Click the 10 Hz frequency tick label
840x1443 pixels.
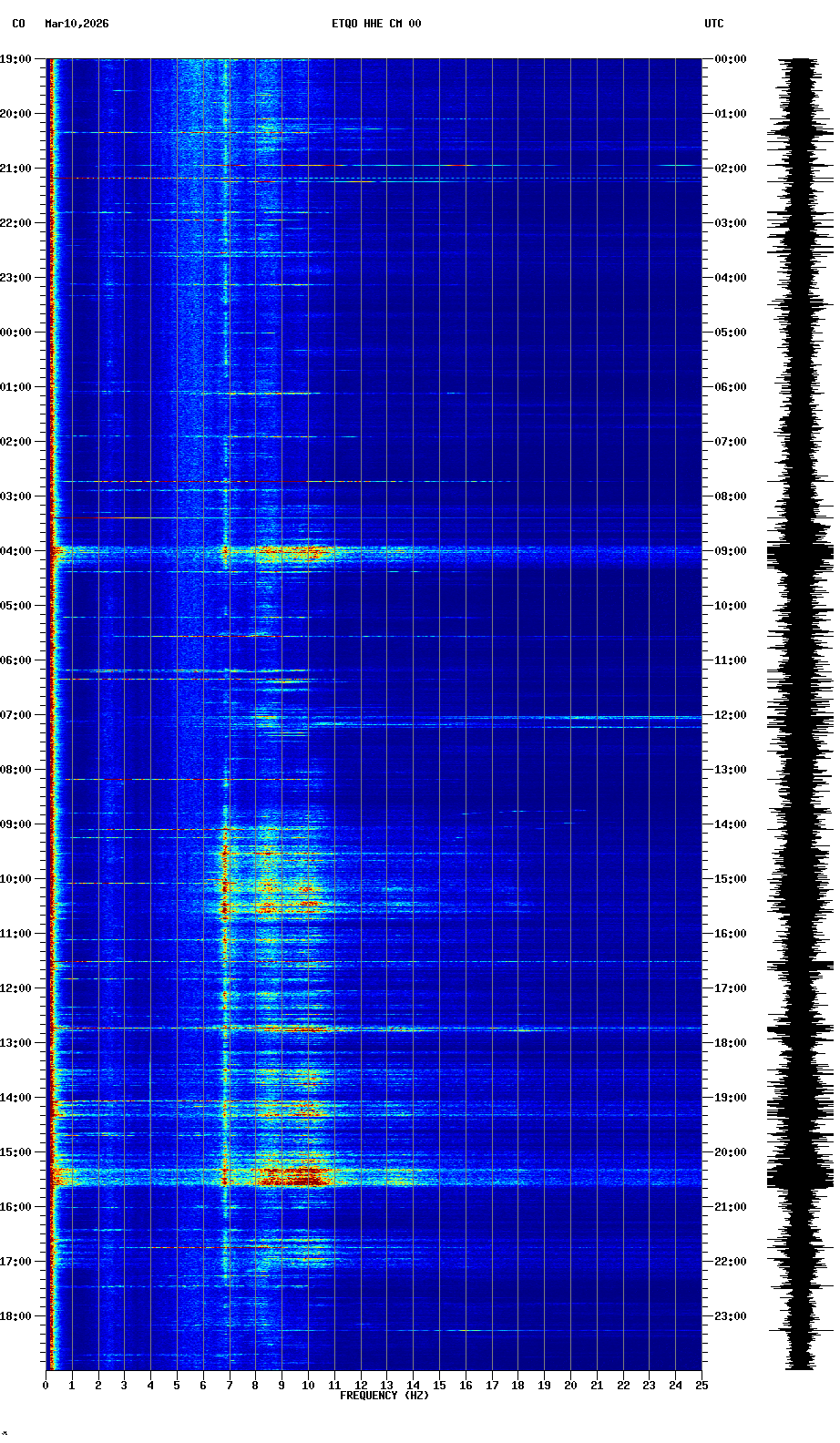[x=308, y=1386]
